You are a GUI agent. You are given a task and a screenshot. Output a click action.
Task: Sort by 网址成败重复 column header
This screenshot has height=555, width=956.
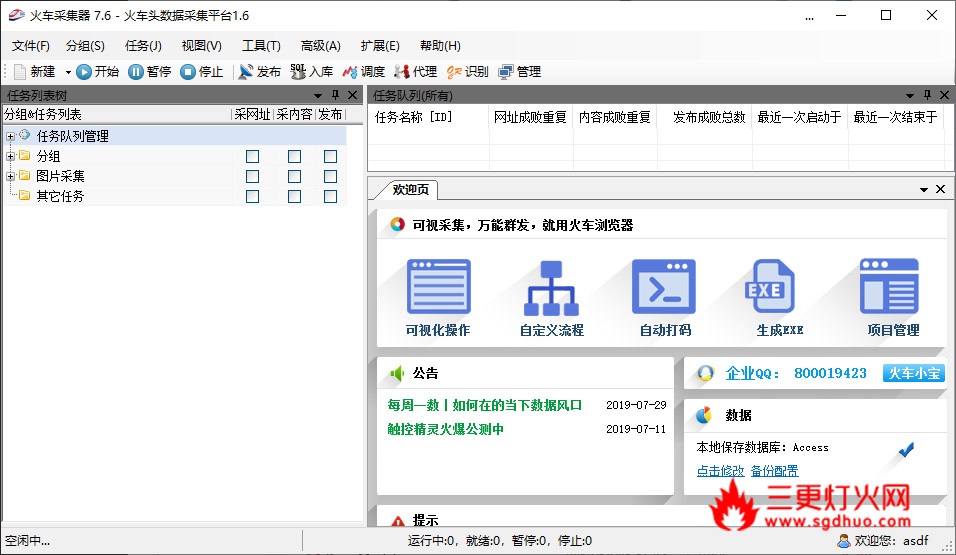click(530, 117)
